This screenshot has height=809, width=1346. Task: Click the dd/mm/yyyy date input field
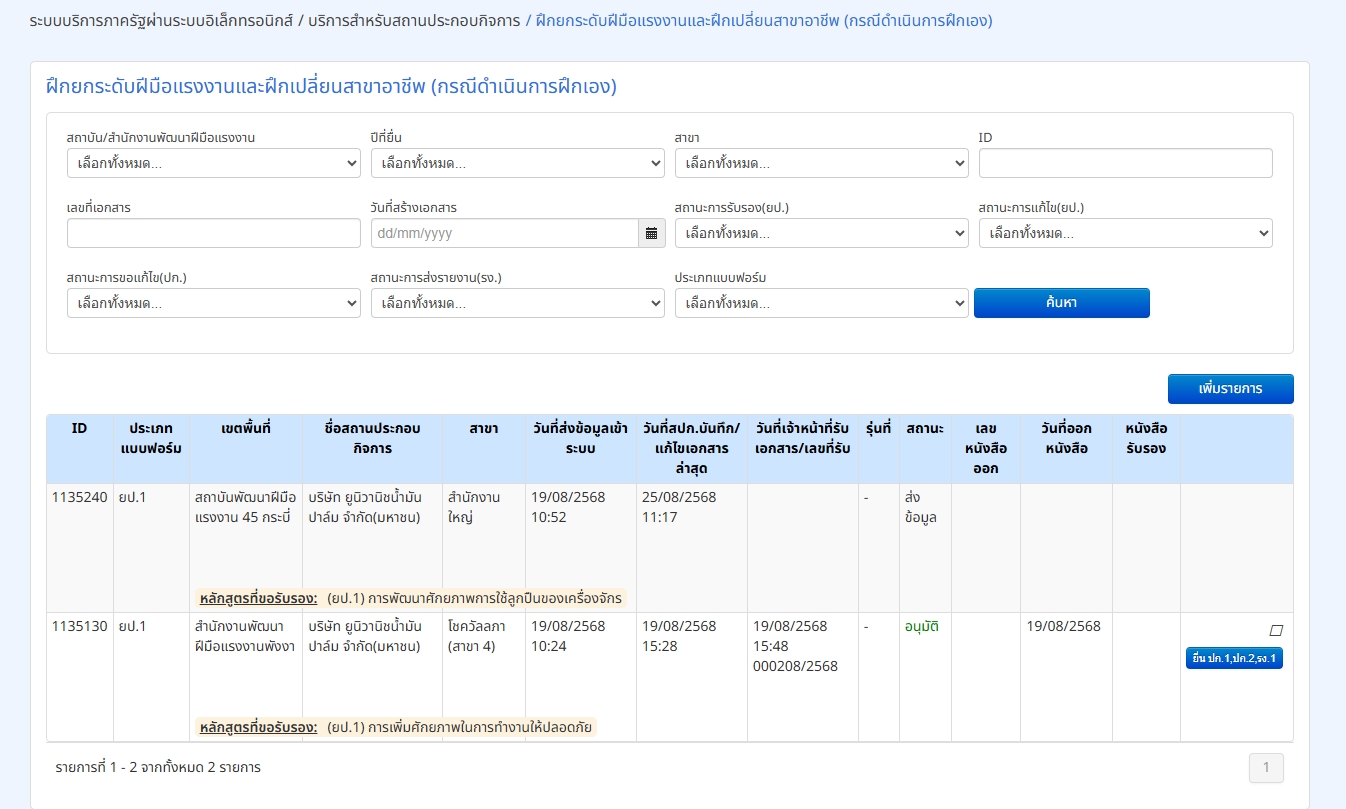point(505,233)
